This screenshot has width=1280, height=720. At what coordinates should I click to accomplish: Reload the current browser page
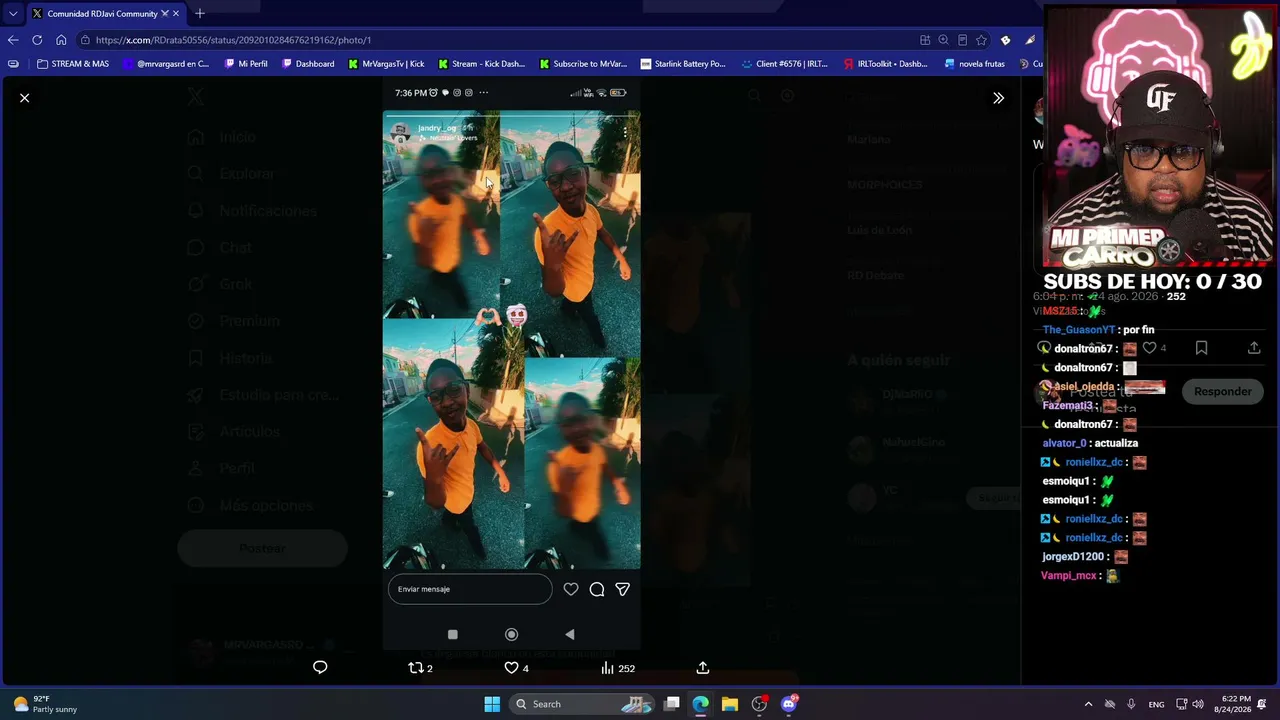tap(37, 40)
